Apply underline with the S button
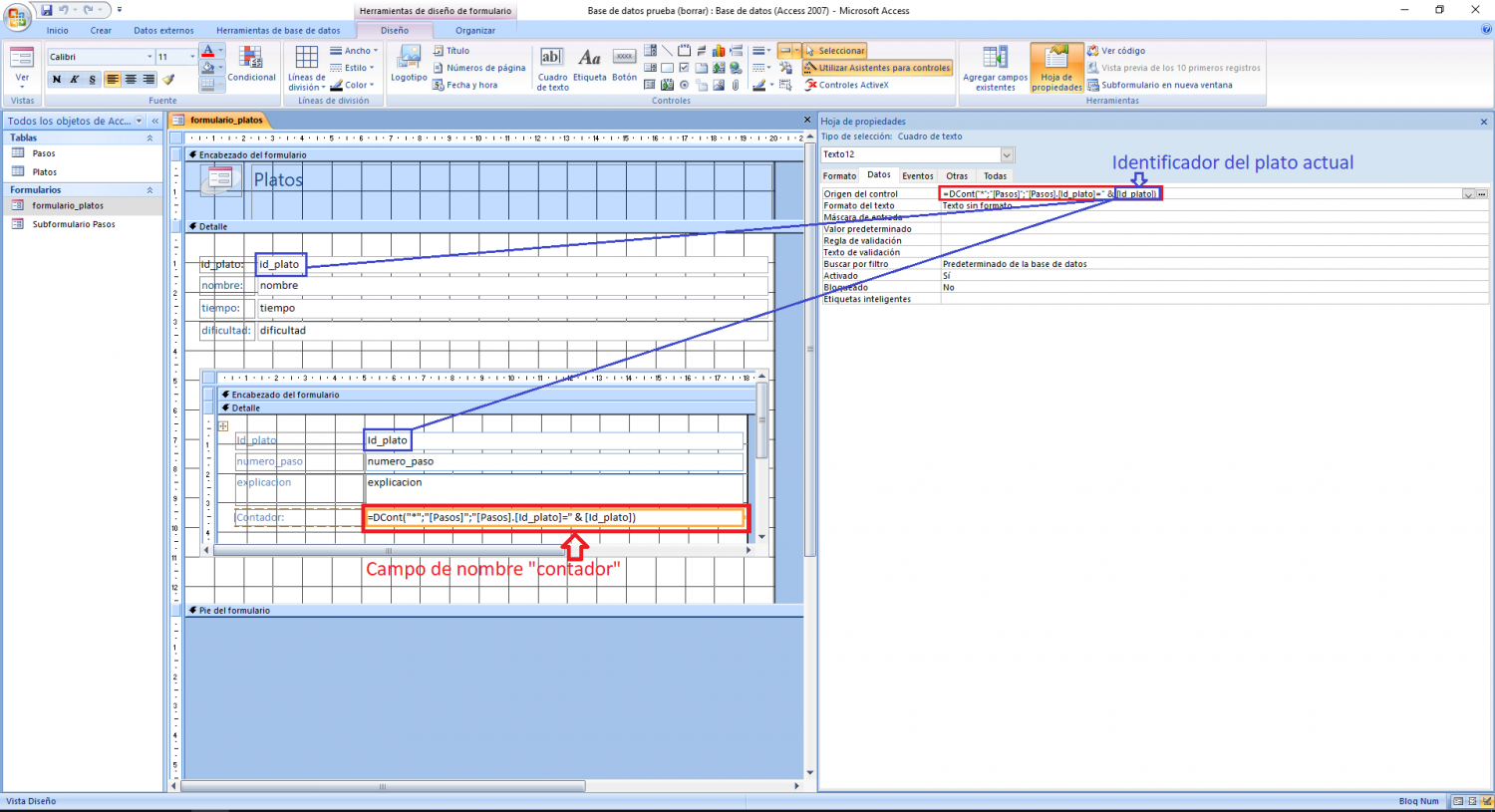The height and width of the screenshot is (812, 1495). coord(92,80)
